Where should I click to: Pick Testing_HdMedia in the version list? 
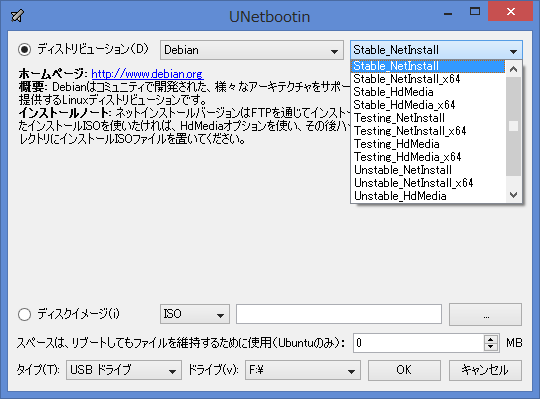click(x=428, y=144)
